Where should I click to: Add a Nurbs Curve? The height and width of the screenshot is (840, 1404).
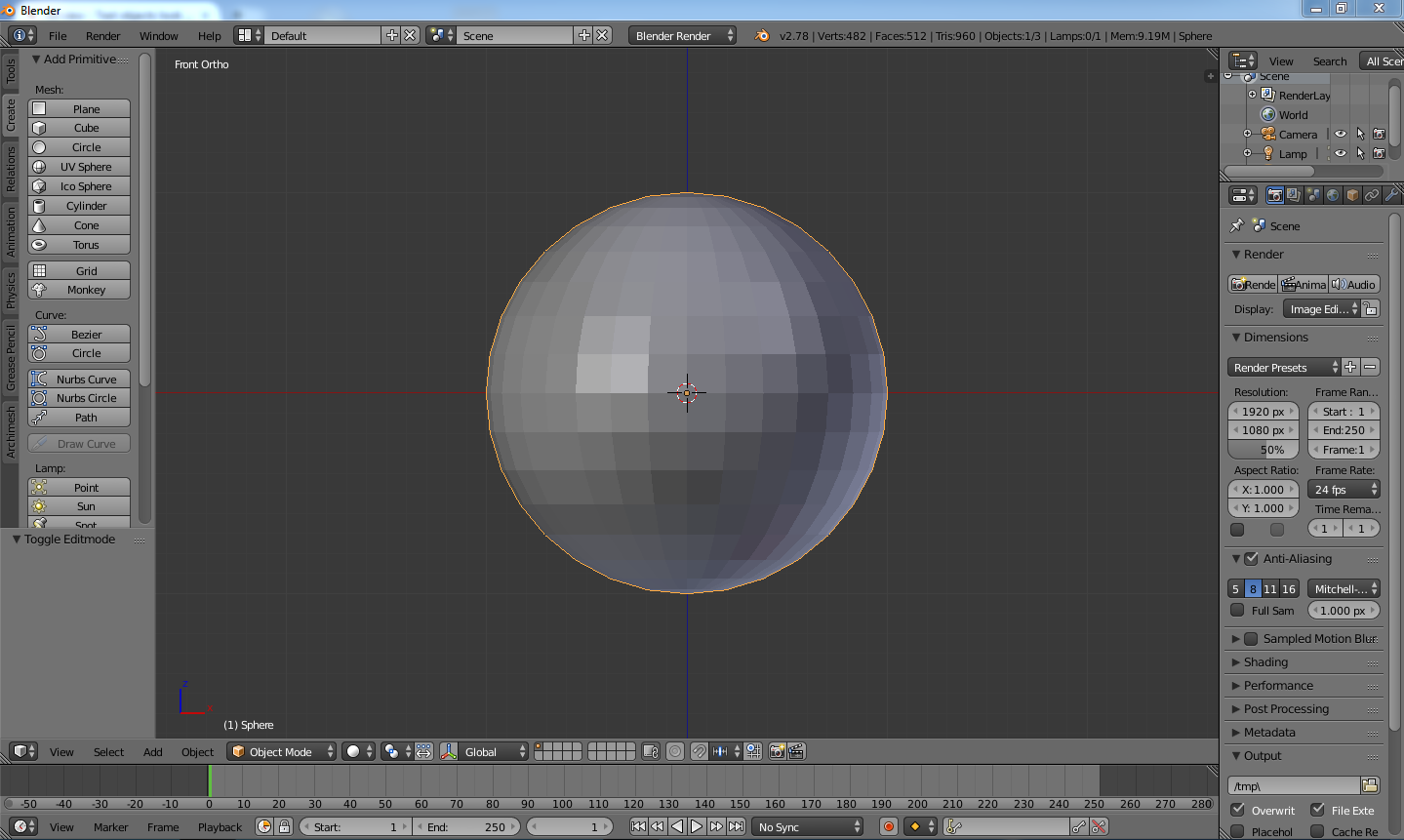pos(79,379)
